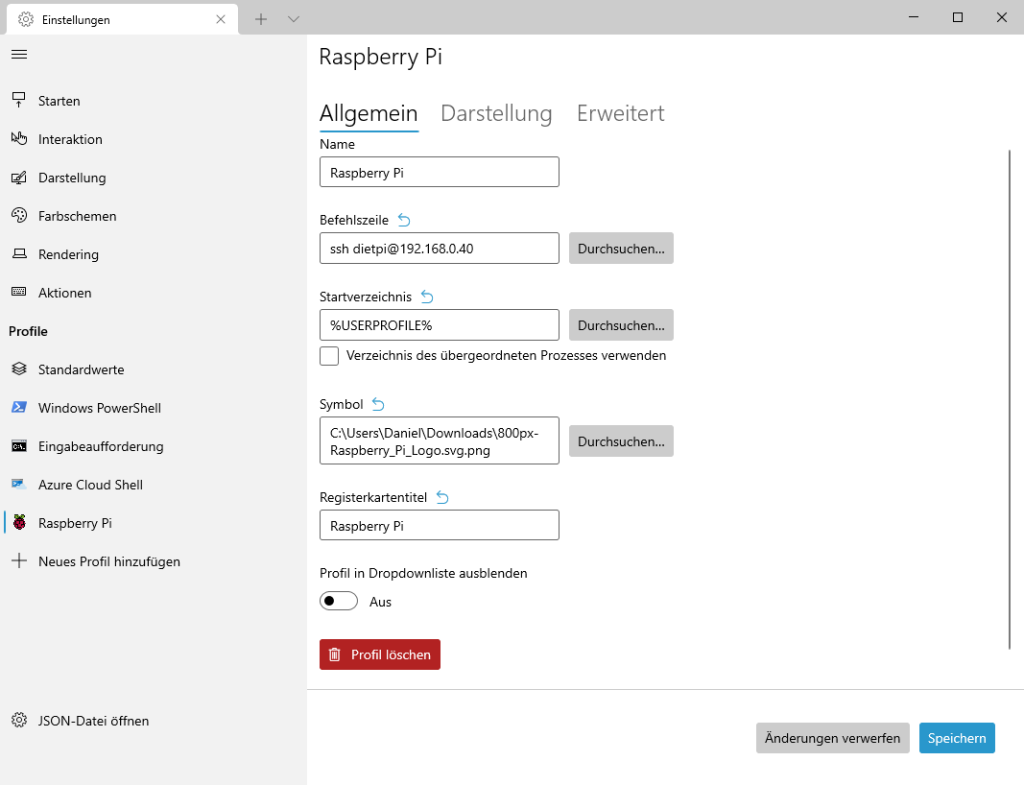1024x785 pixels.
Task: Click the Startverzeichnis input field
Action: point(440,325)
